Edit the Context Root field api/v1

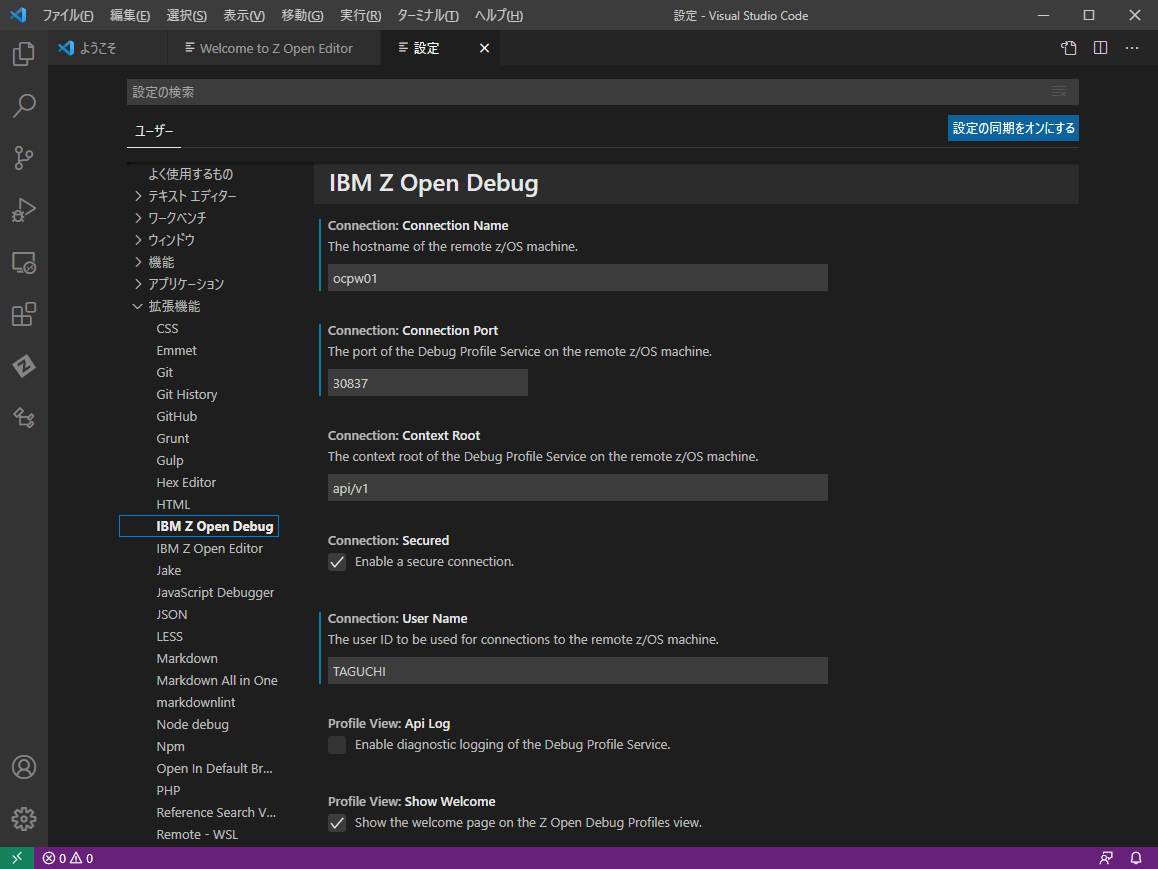tap(578, 488)
